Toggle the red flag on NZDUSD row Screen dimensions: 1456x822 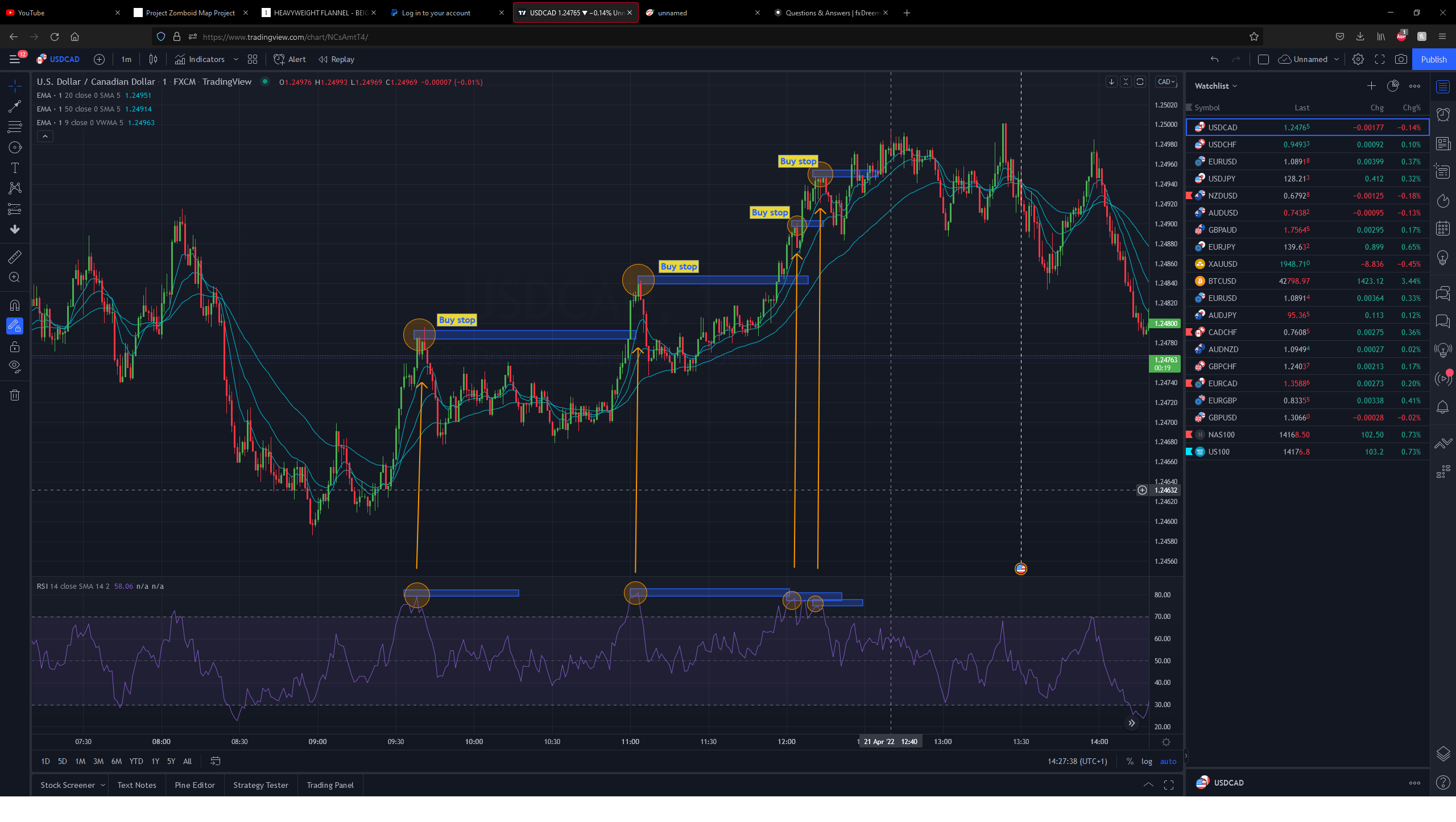tap(1189, 196)
